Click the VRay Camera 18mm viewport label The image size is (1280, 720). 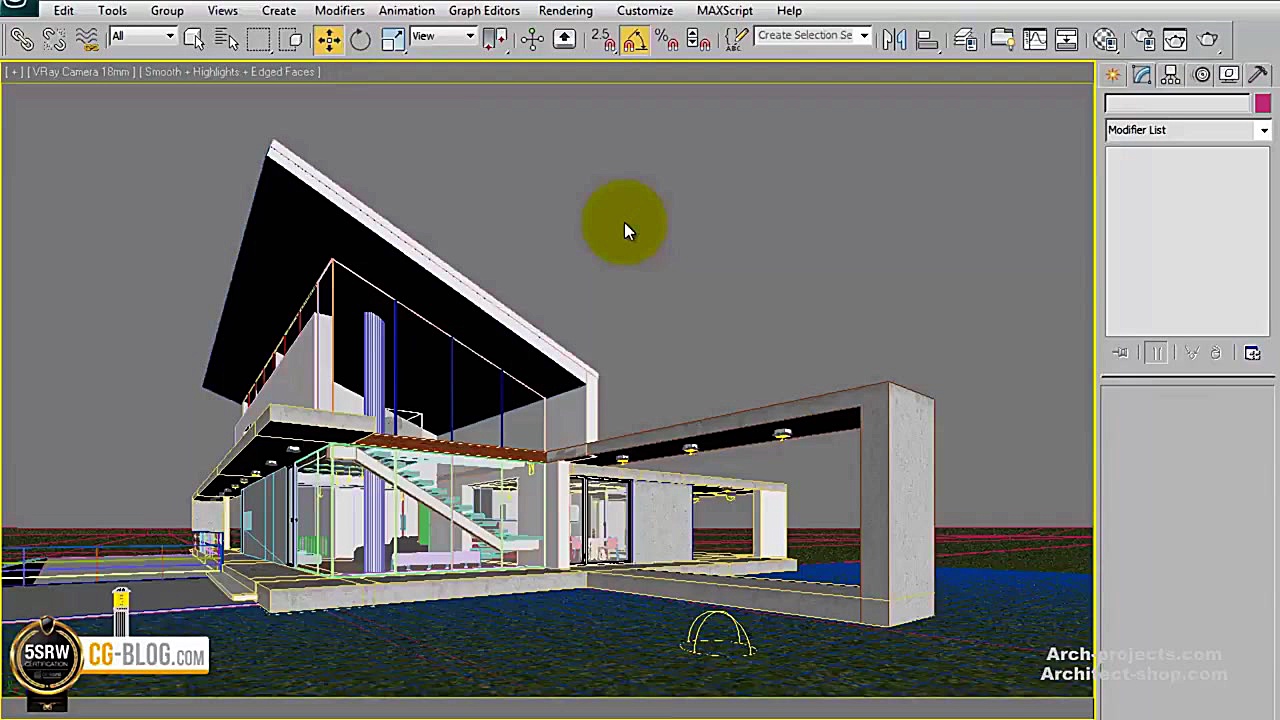(81, 72)
